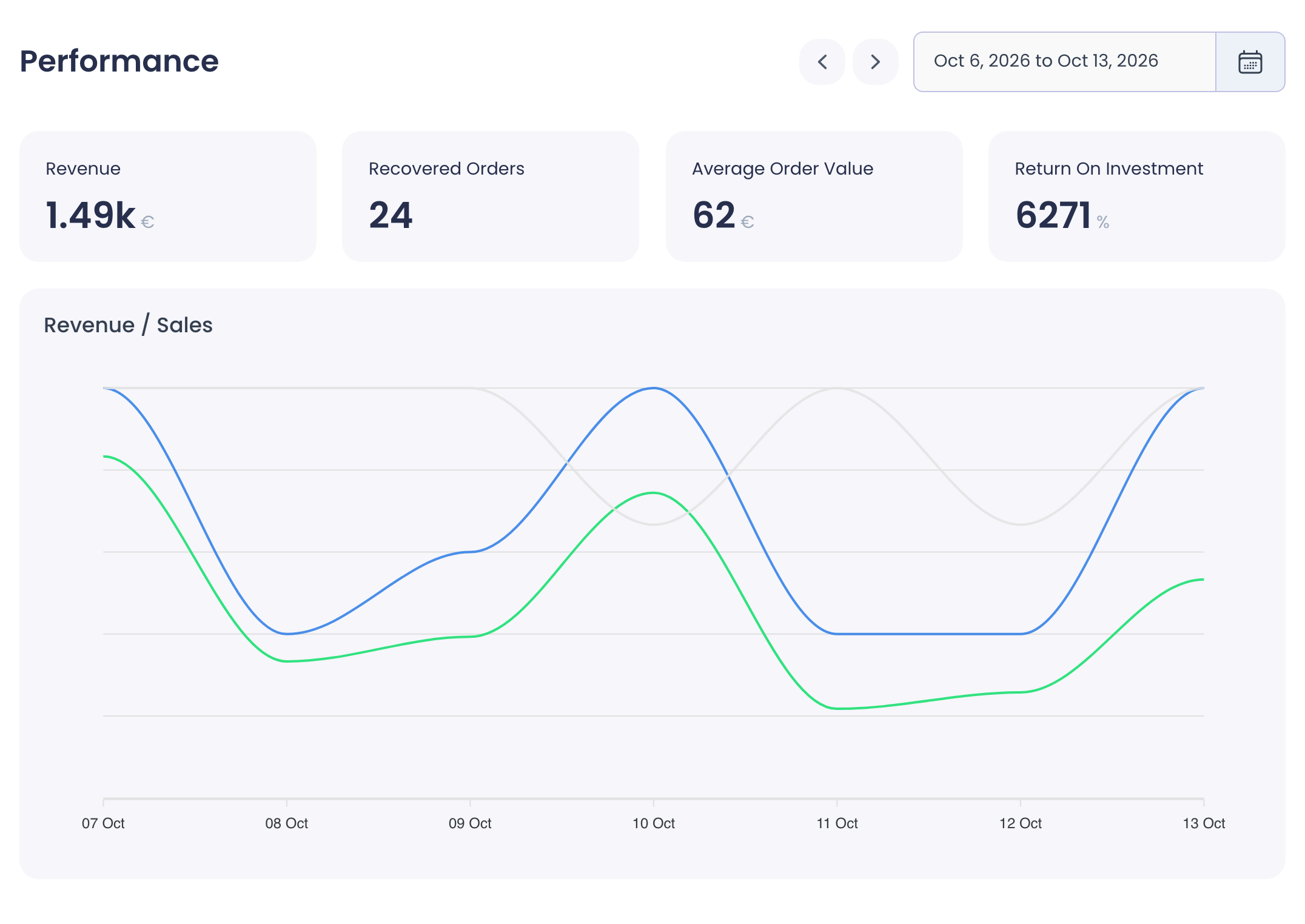1305x924 pixels.
Task: Select the Average Order Value card
Action: click(x=814, y=196)
